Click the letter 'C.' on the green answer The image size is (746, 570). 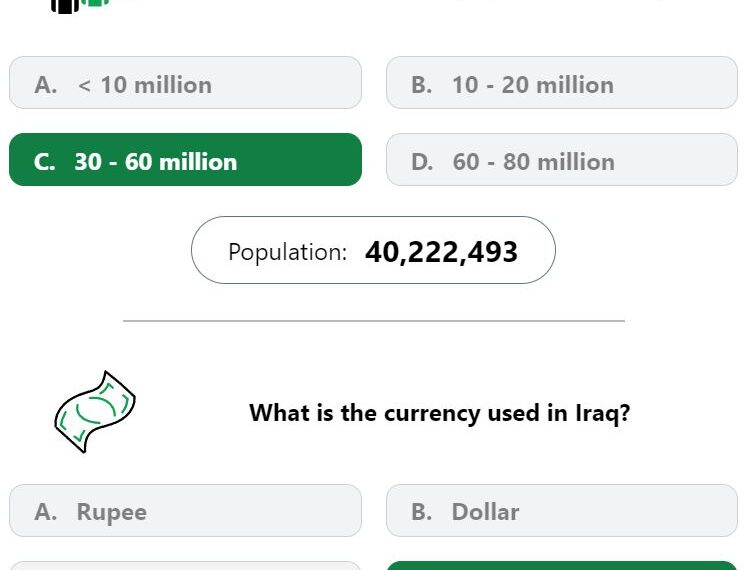(x=45, y=162)
